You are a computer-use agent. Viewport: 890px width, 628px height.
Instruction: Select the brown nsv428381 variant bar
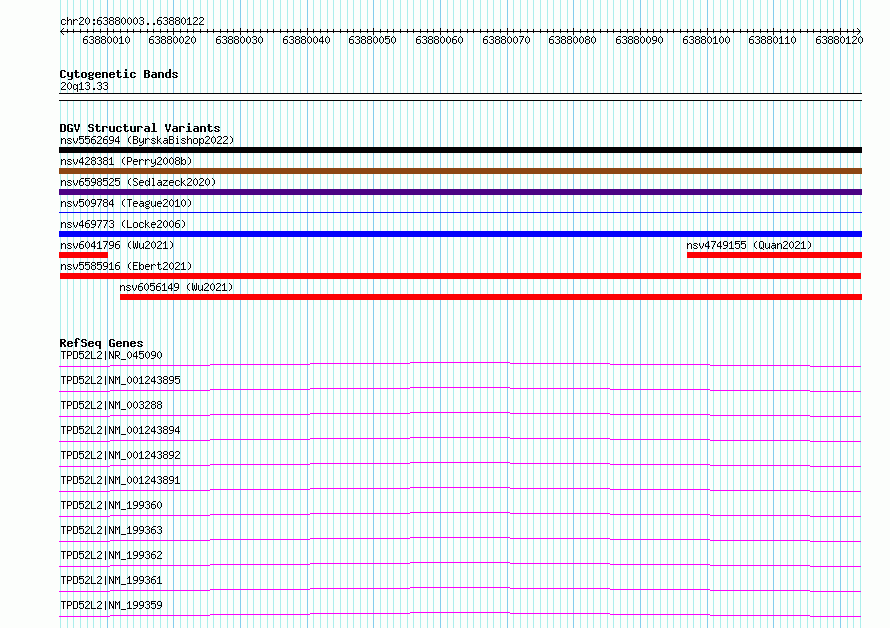pos(460,171)
